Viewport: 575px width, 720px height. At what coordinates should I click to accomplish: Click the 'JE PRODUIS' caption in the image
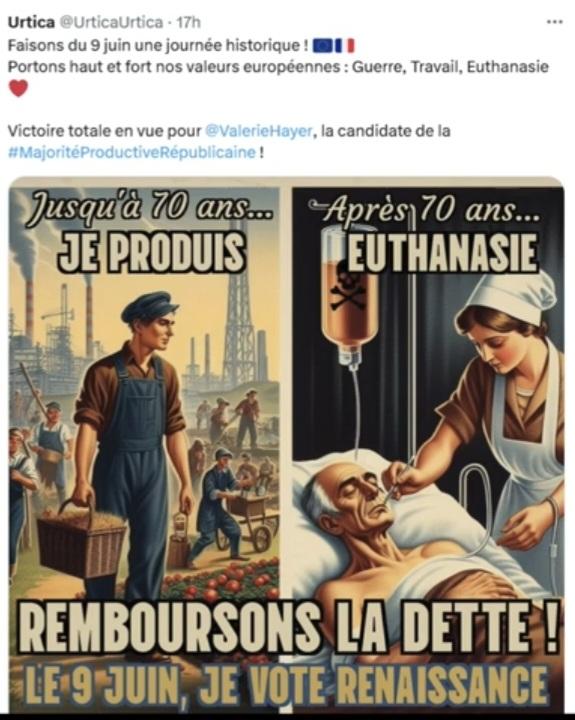(152, 253)
